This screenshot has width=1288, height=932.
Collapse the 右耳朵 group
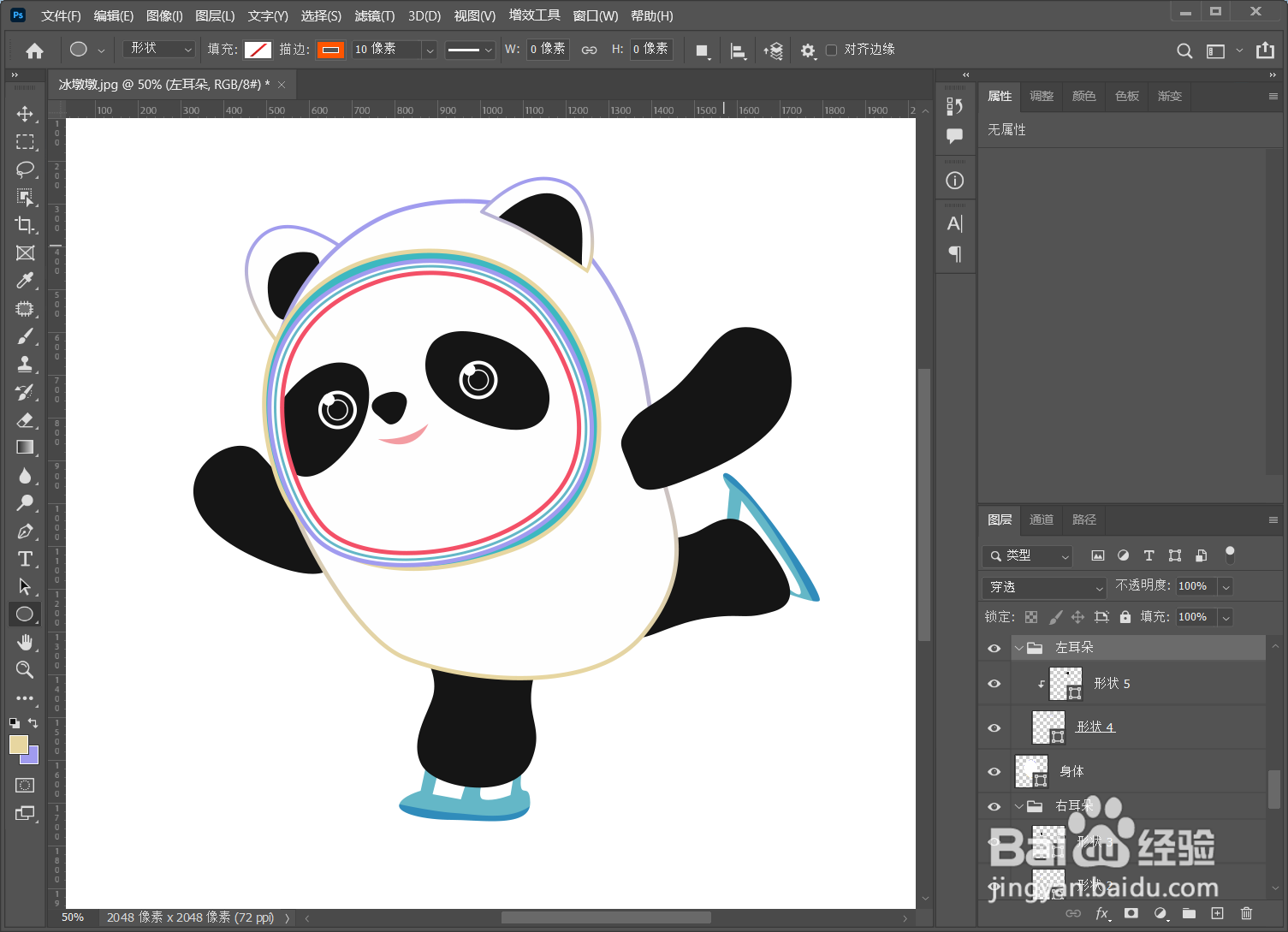click(1018, 806)
